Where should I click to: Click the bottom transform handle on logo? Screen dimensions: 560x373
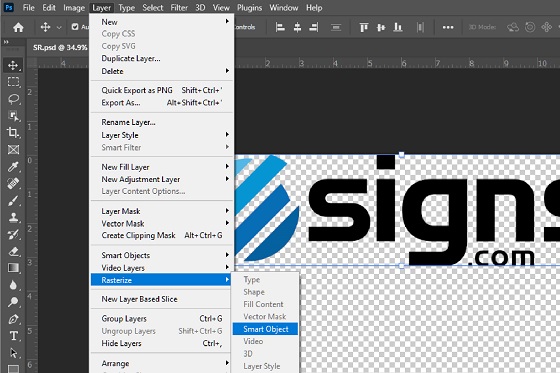(x=401, y=265)
